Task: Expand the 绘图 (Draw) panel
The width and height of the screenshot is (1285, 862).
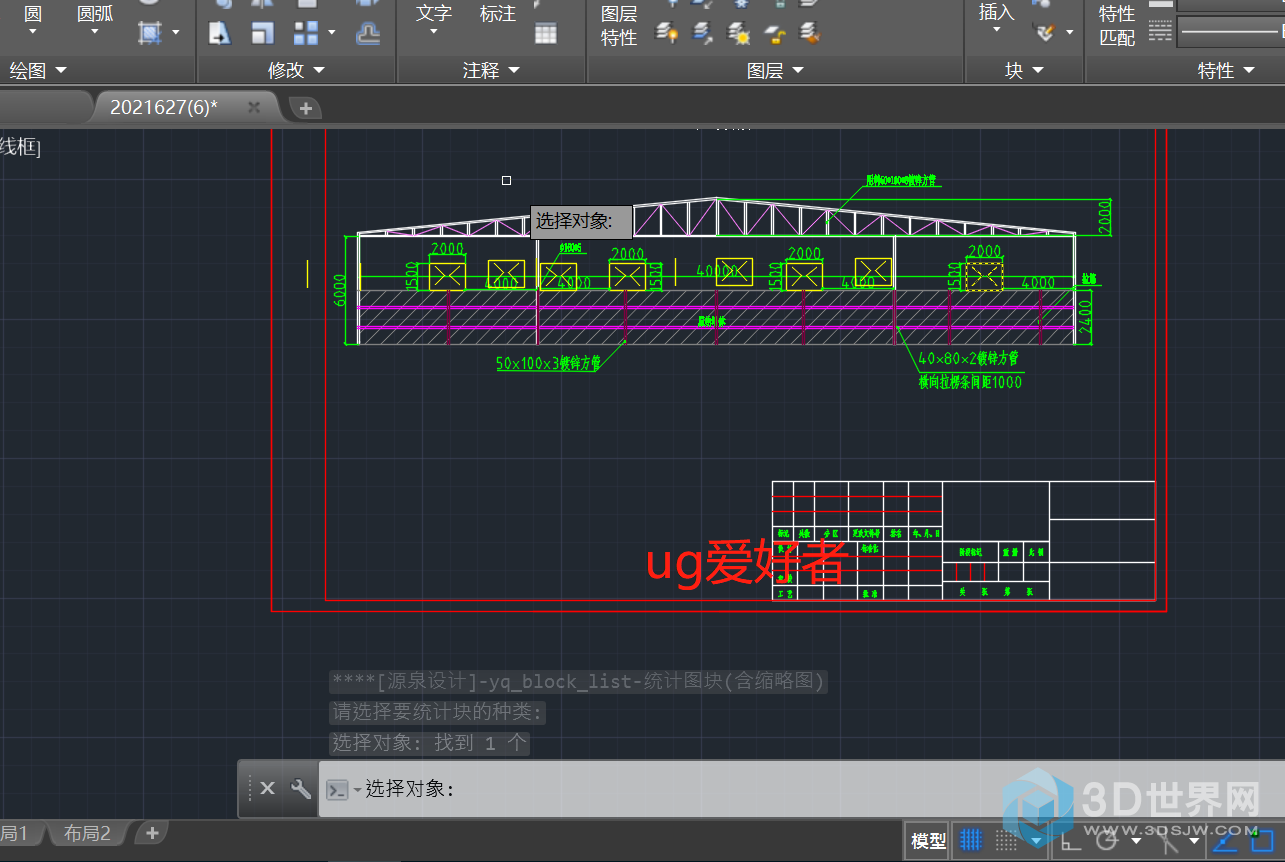Action: click(38, 70)
